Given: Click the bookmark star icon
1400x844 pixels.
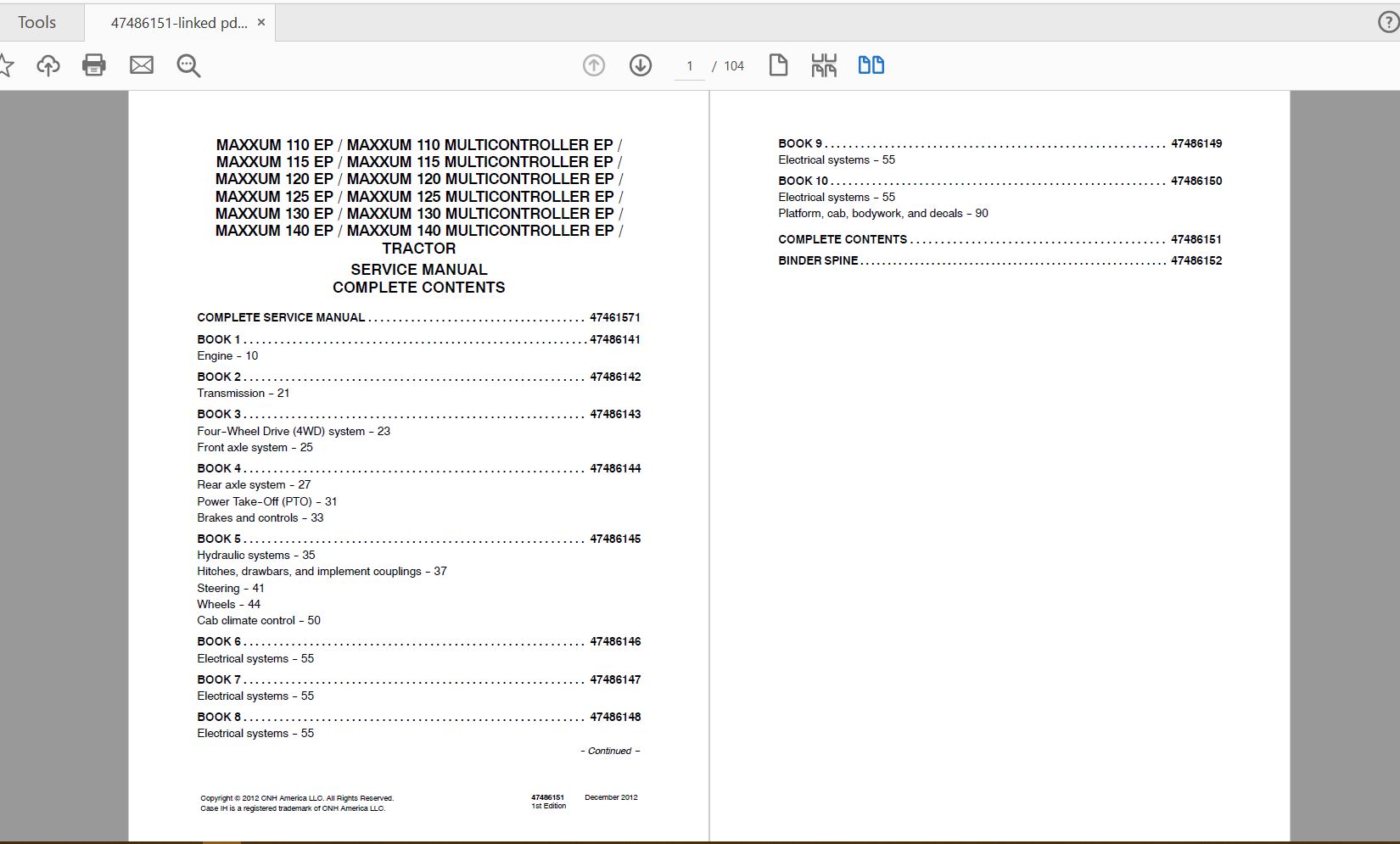Looking at the screenshot, I should [x=5, y=65].
